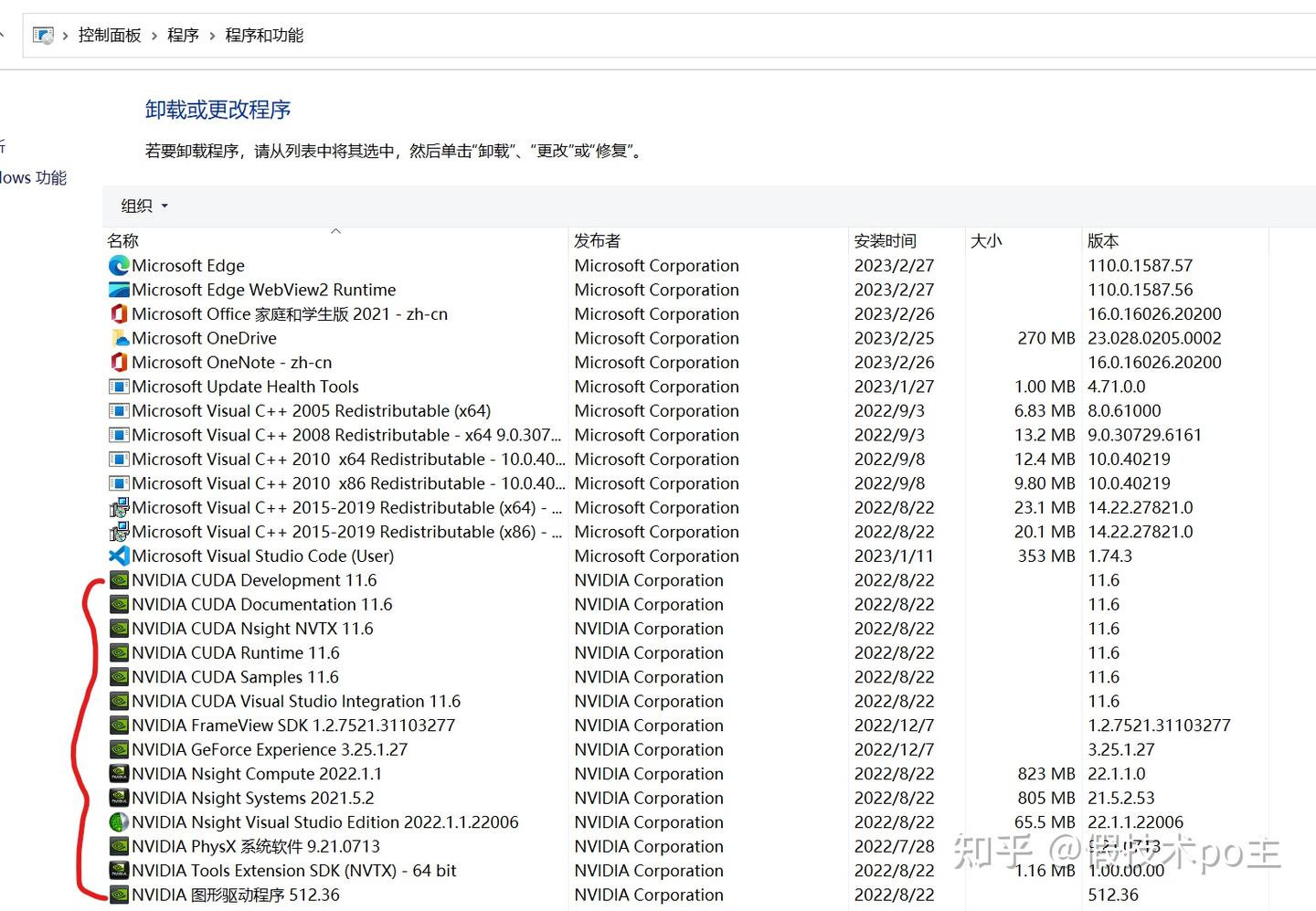Click the Visual Studio Code icon
The width and height of the screenshot is (1316, 911).
click(x=119, y=556)
